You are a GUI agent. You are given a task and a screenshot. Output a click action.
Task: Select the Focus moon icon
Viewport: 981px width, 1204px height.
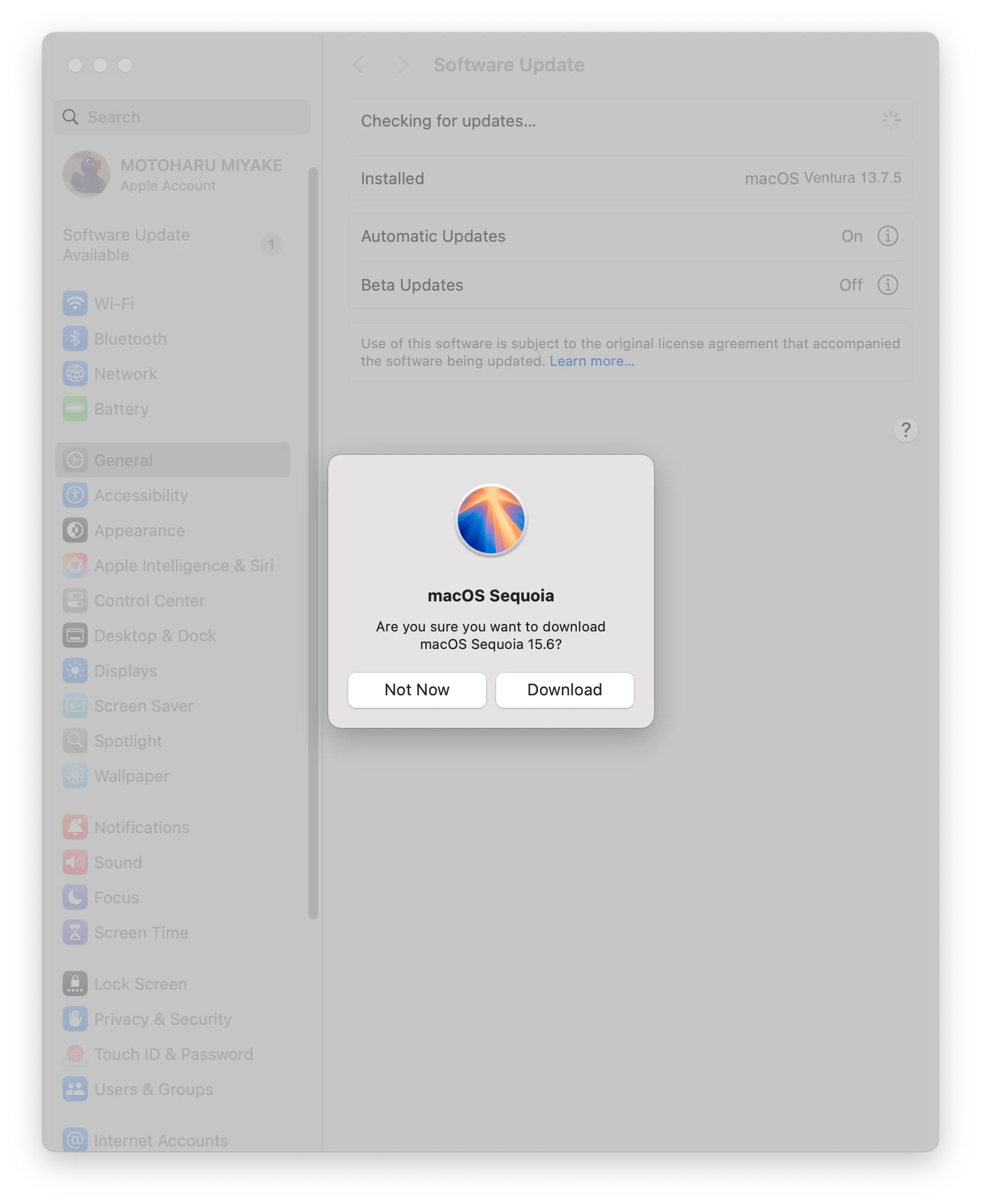[x=75, y=898]
